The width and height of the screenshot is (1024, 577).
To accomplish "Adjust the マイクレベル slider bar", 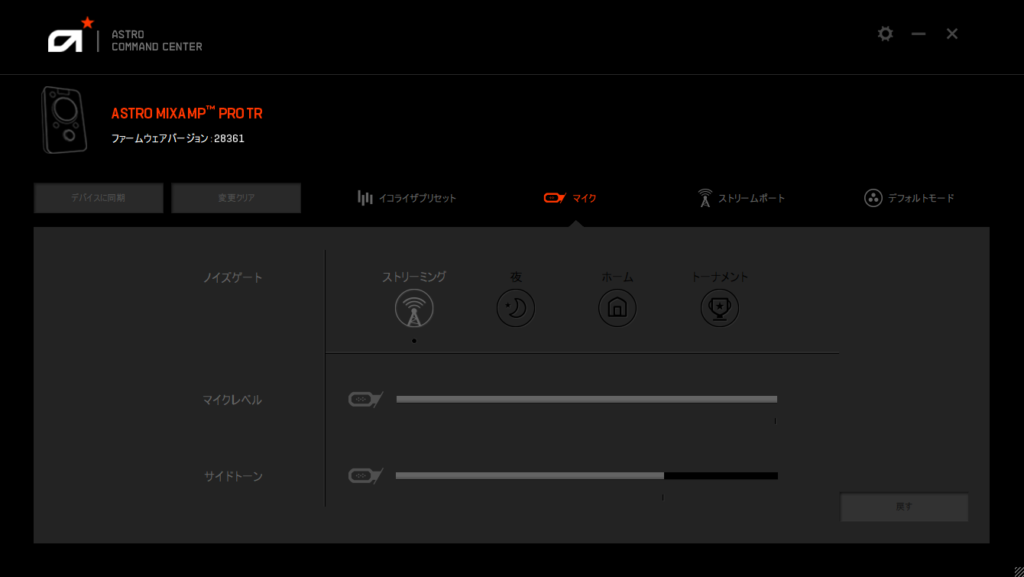I will pyautogui.click(x=586, y=399).
